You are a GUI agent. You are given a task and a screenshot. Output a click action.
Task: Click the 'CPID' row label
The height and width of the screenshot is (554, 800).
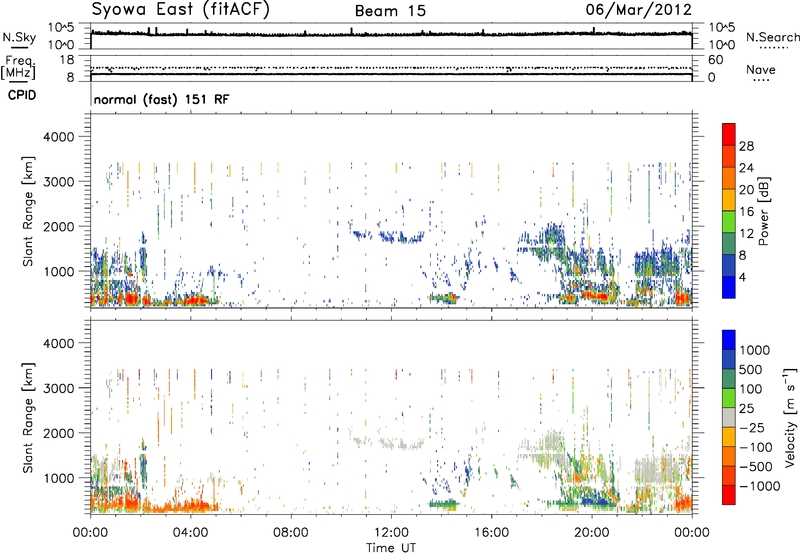[22, 95]
